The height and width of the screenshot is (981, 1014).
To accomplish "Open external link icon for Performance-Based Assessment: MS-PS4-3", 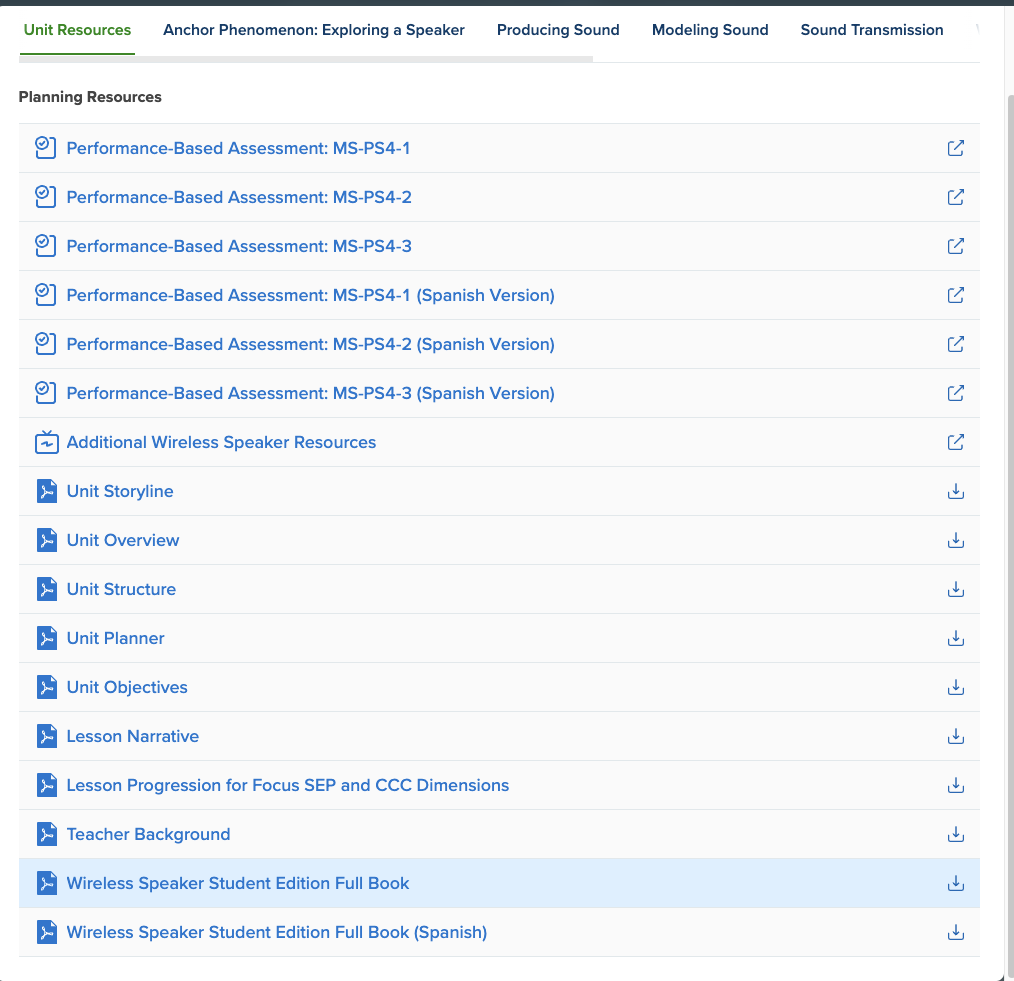I will click(x=955, y=246).
